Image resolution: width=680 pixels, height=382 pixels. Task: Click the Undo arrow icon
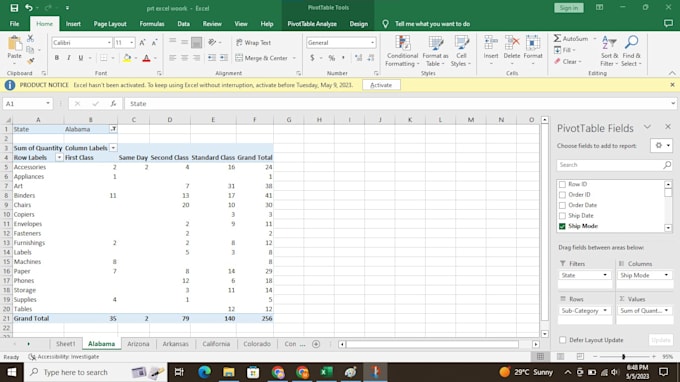29,8
